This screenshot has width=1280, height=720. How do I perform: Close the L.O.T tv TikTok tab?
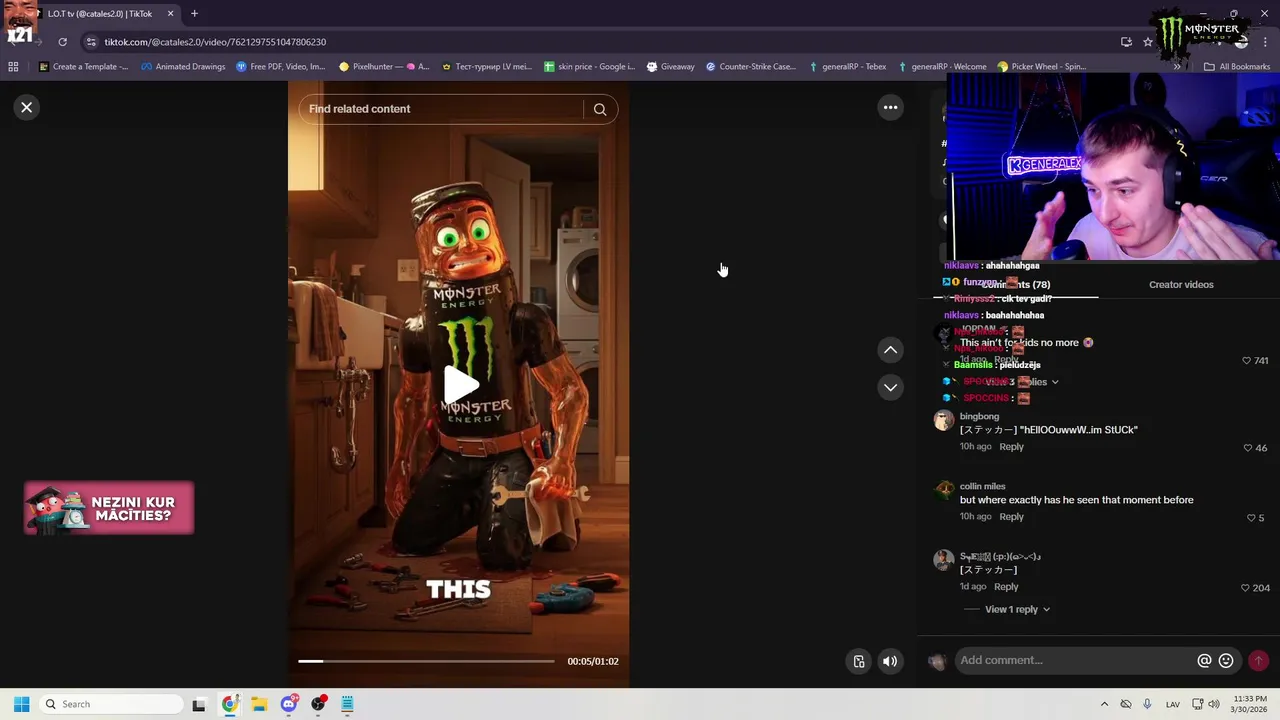[170, 14]
